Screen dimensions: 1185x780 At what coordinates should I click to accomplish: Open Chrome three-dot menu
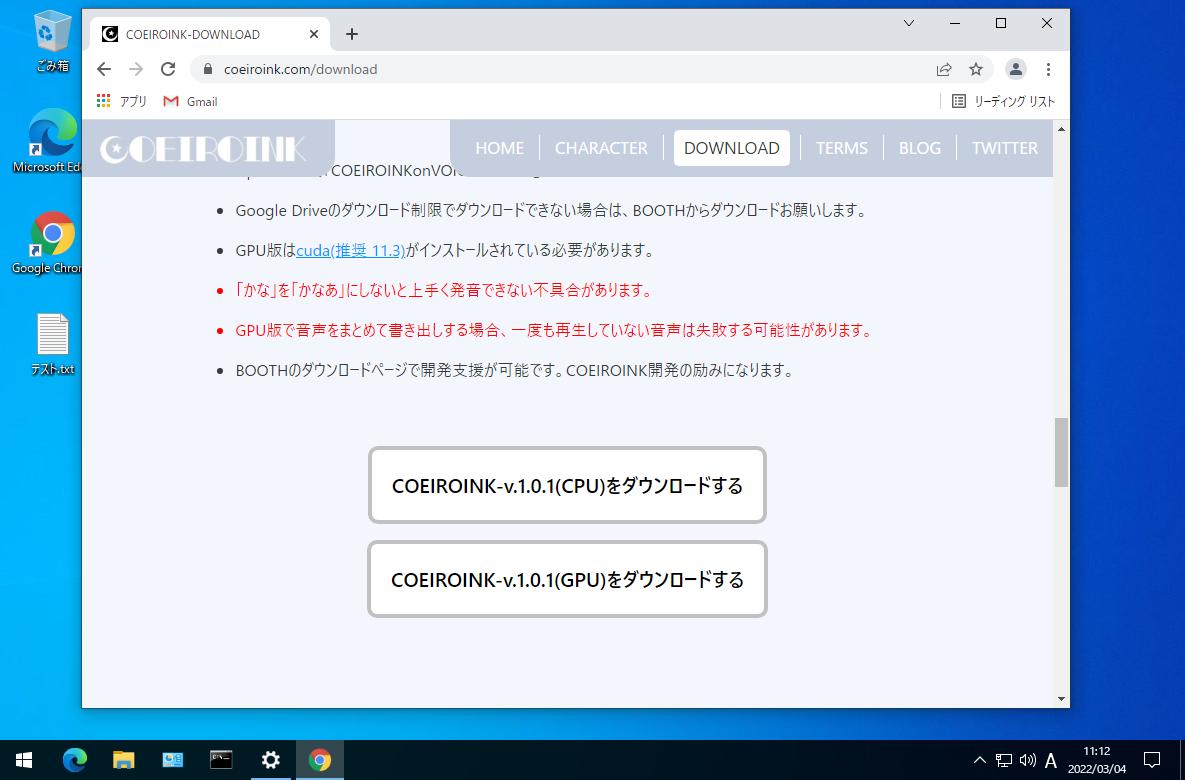coord(1048,70)
